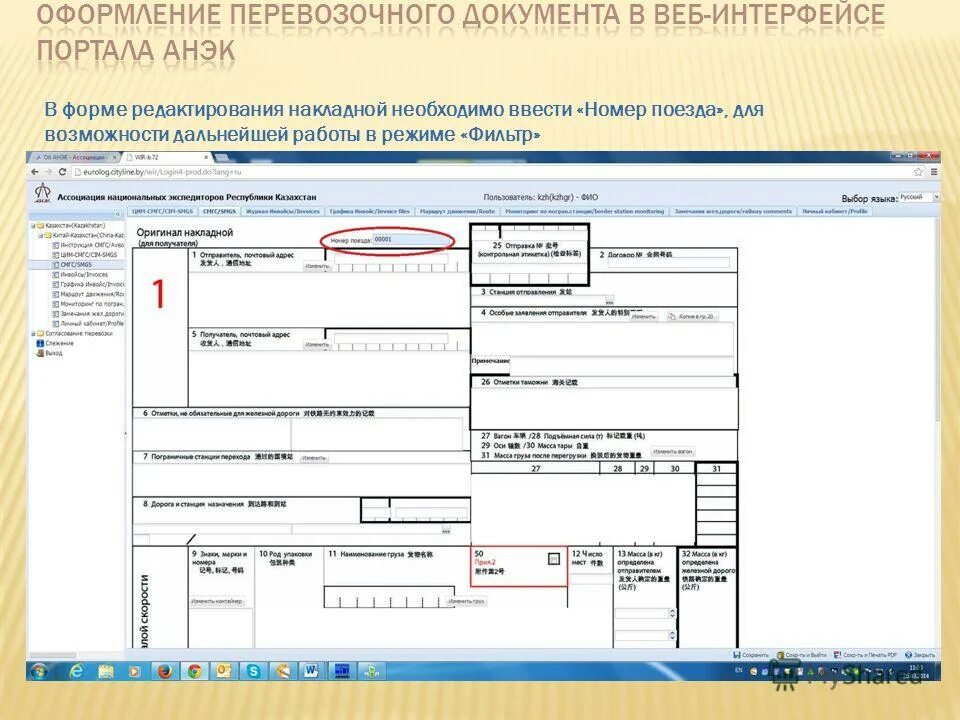960x720 pixels.
Task: Click Изменить вагон button
Action: [672, 452]
